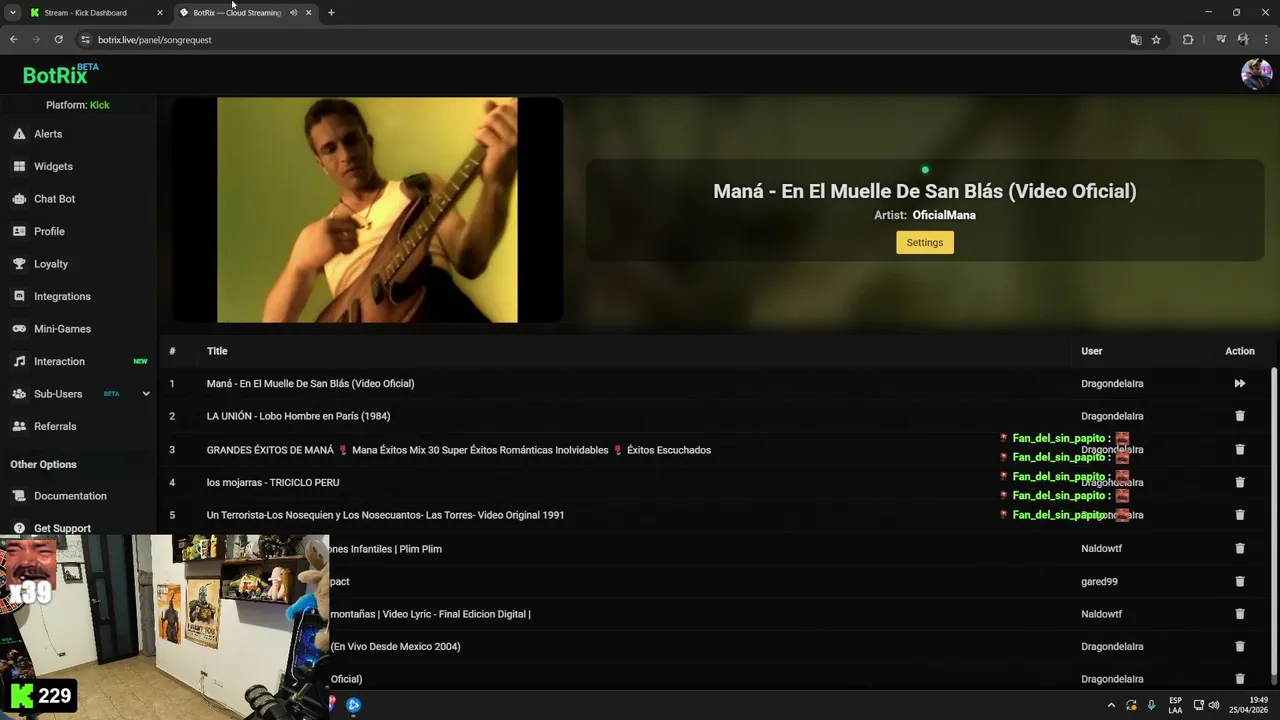
Task: Select the BotRix Cloud Streaming tab
Action: 236,13
